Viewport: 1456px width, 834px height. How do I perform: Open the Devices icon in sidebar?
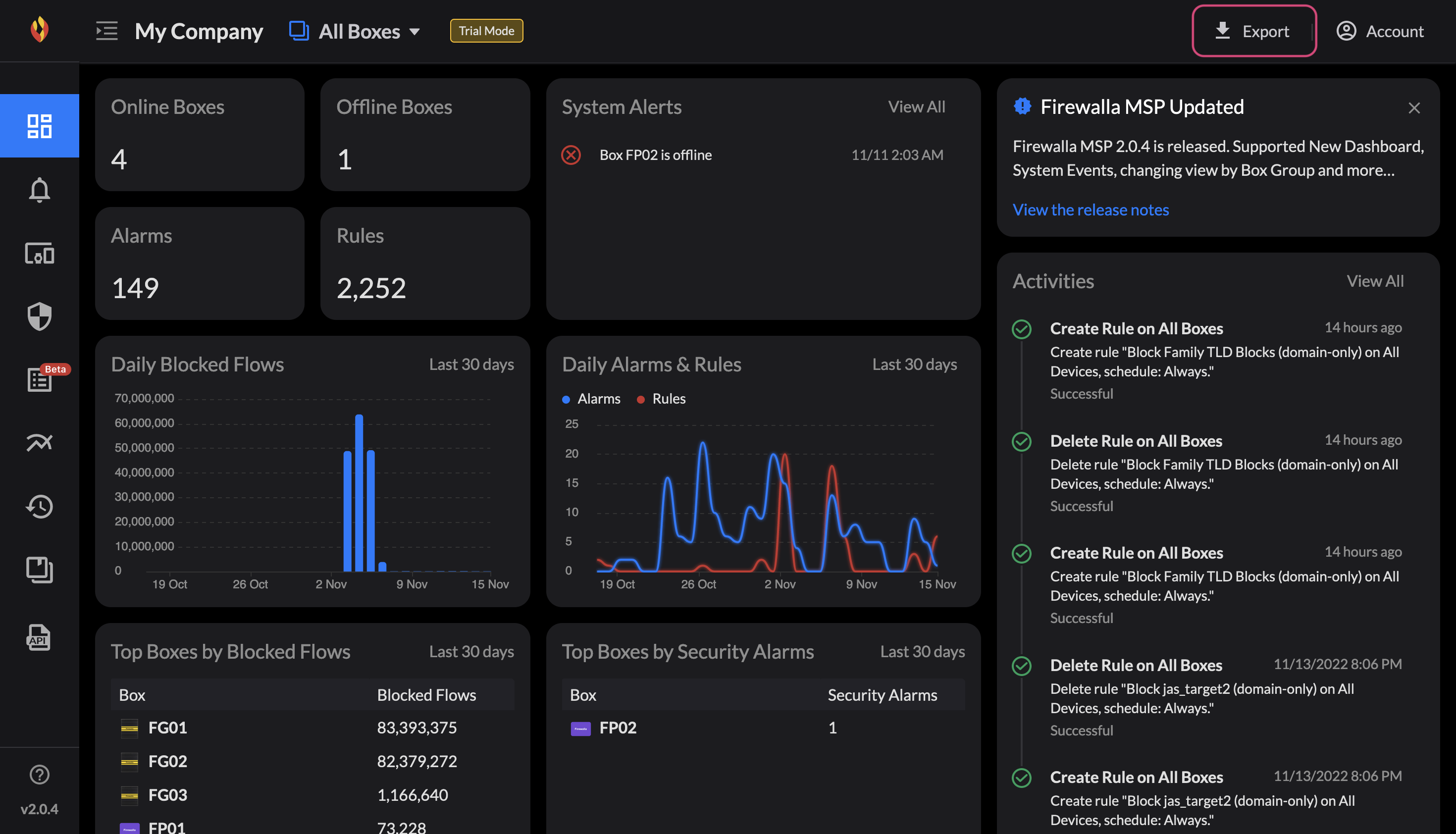[40, 253]
